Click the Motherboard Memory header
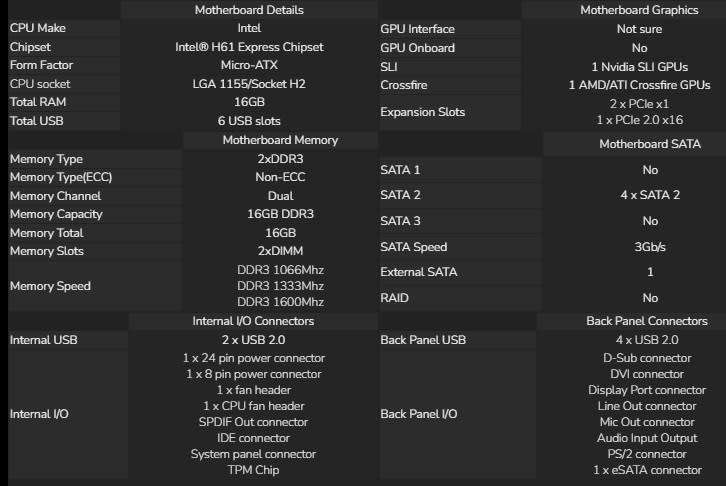This screenshot has height=486, width=726. tap(280, 140)
